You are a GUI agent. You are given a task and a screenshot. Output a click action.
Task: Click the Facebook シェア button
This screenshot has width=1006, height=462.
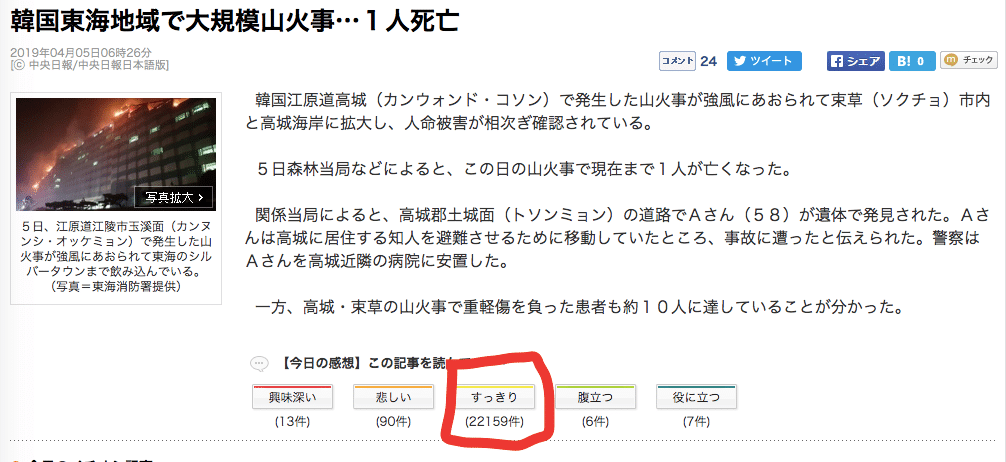click(x=854, y=61)
